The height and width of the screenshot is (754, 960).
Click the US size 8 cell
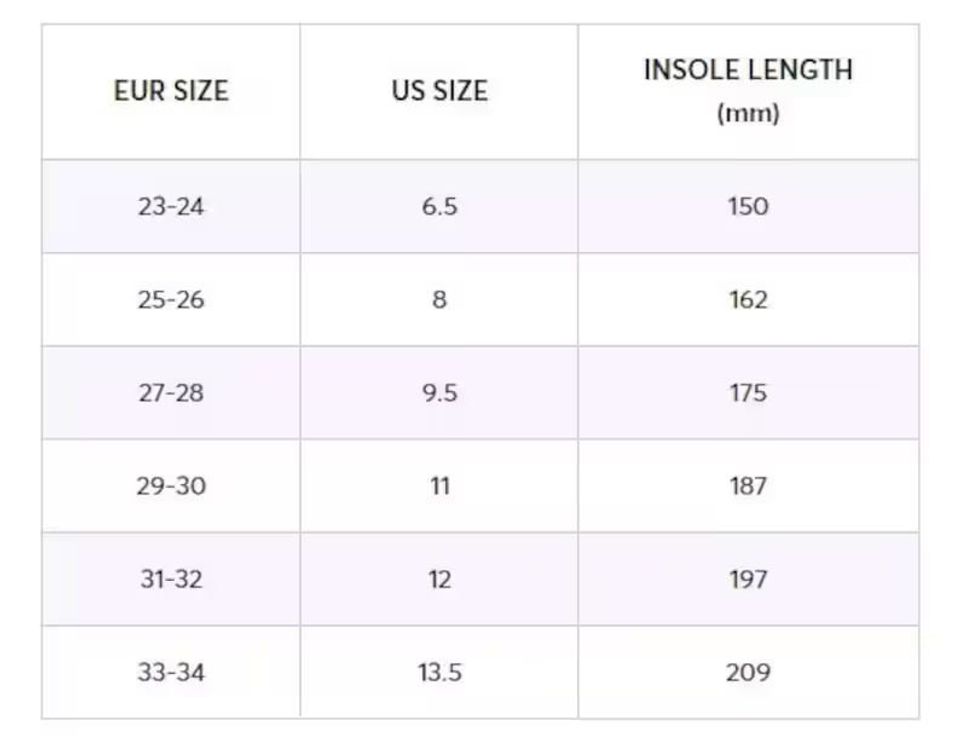[x=439, y=300]
